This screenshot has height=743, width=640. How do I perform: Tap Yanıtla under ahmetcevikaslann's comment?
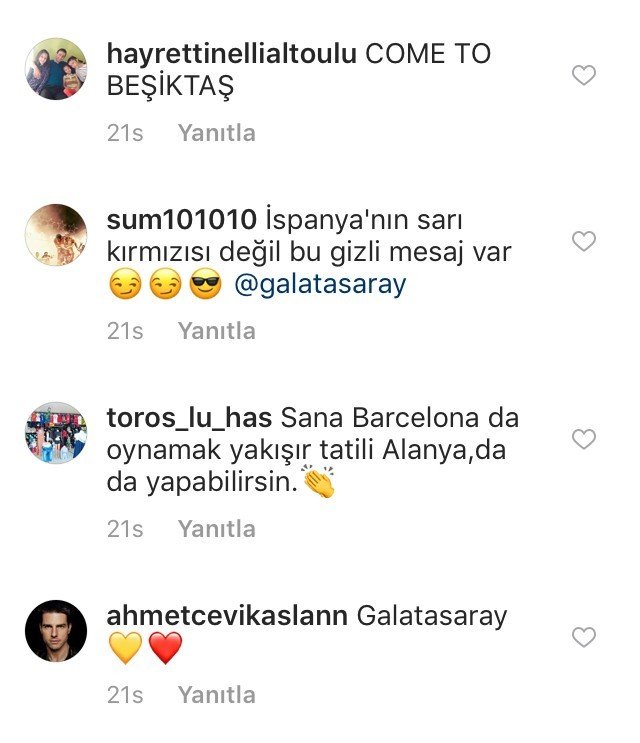pyautogui.click(x=216, y=695)
